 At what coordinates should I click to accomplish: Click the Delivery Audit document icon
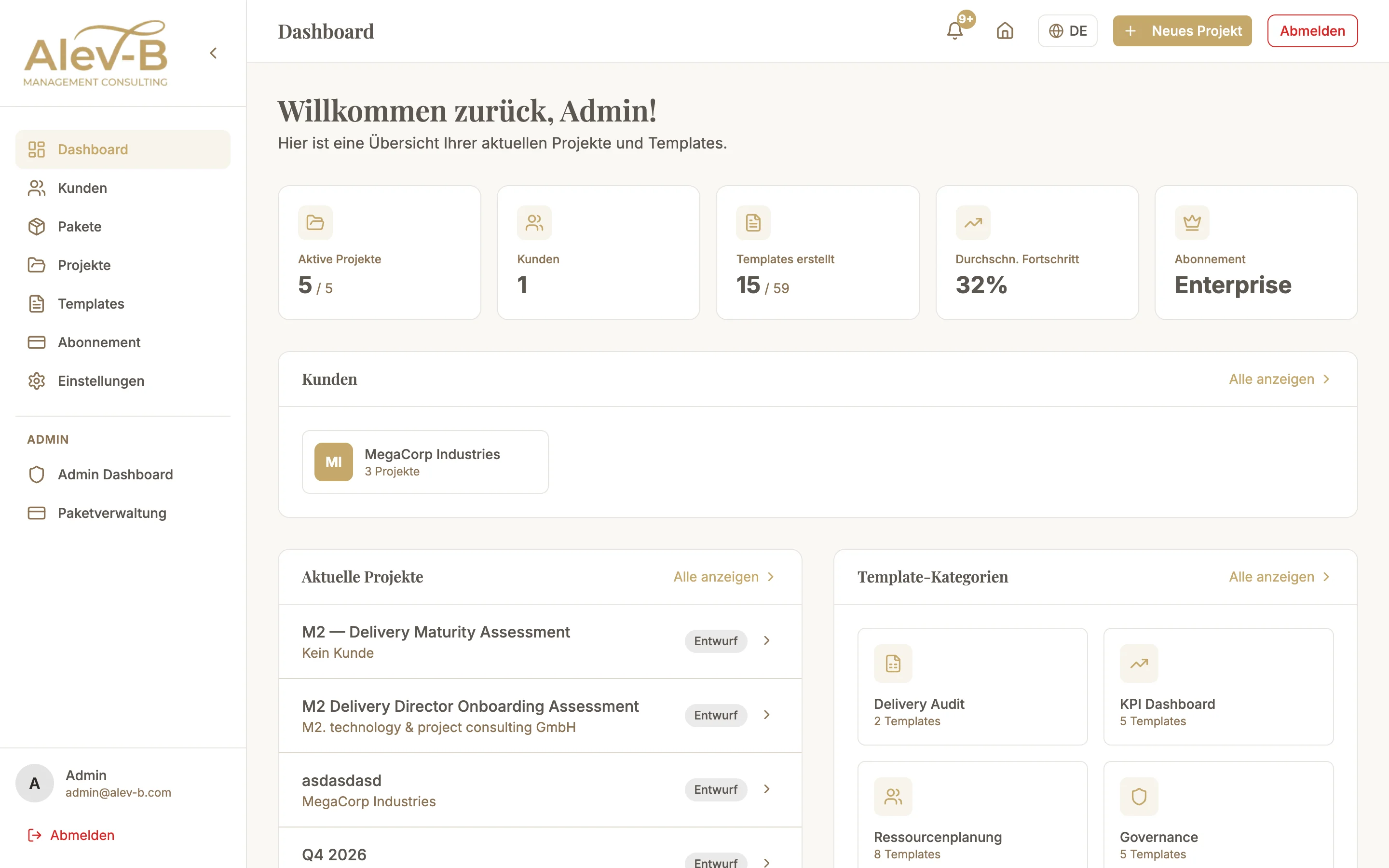893,664
